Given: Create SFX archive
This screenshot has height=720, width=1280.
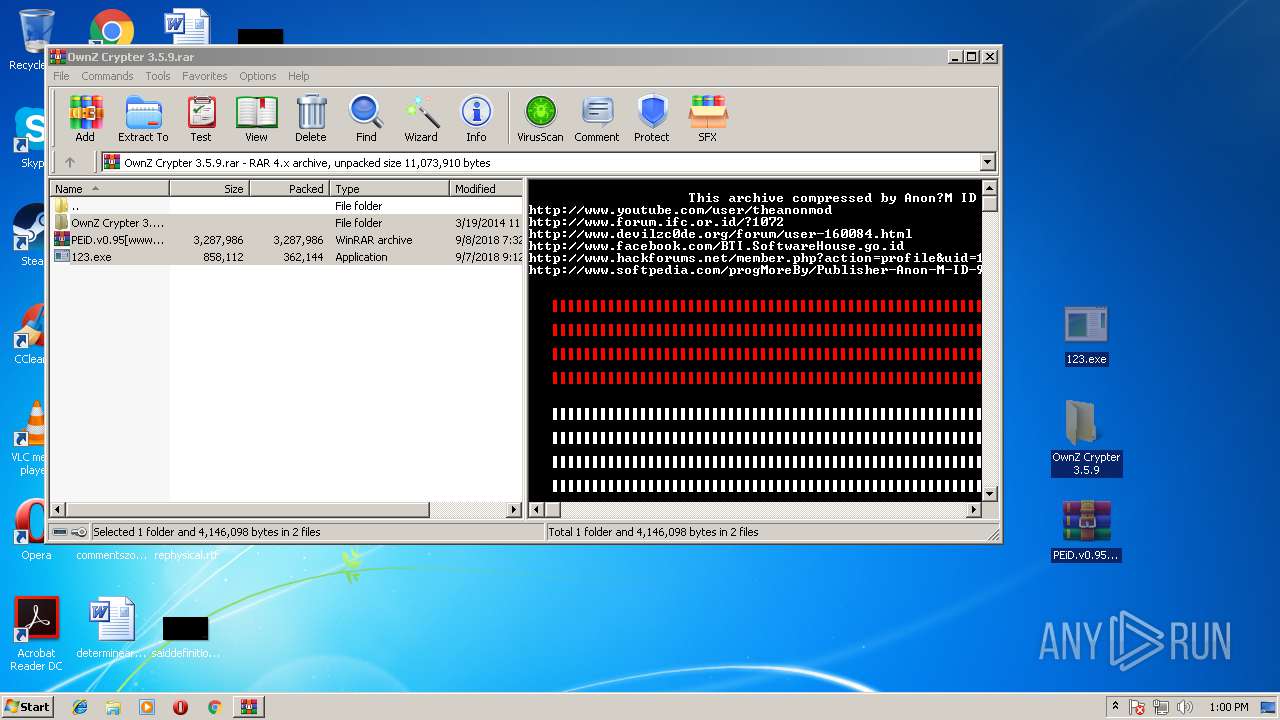Looking at the screenshot, I should (x=707, y=119).
